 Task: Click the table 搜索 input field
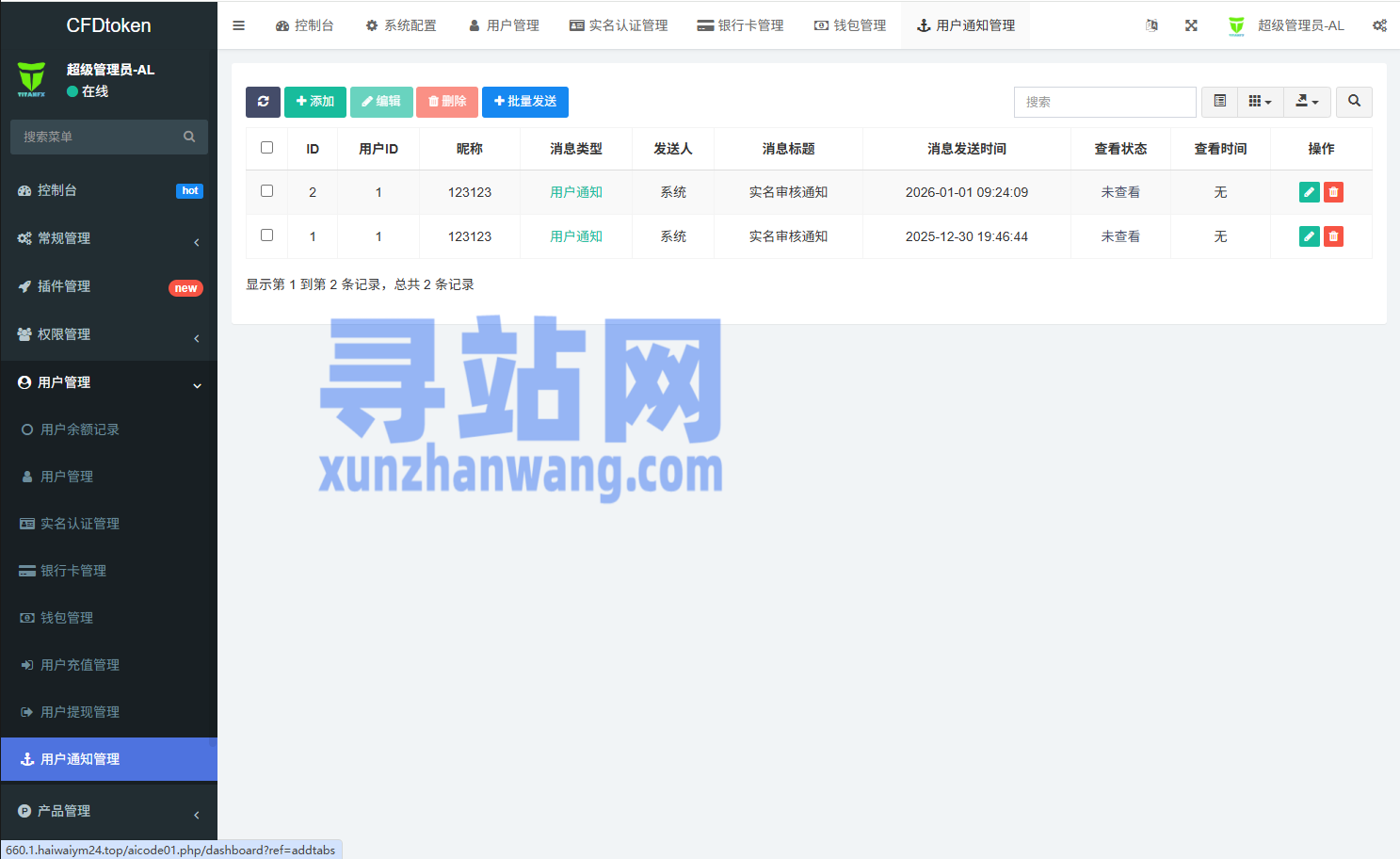[1104, 102]
